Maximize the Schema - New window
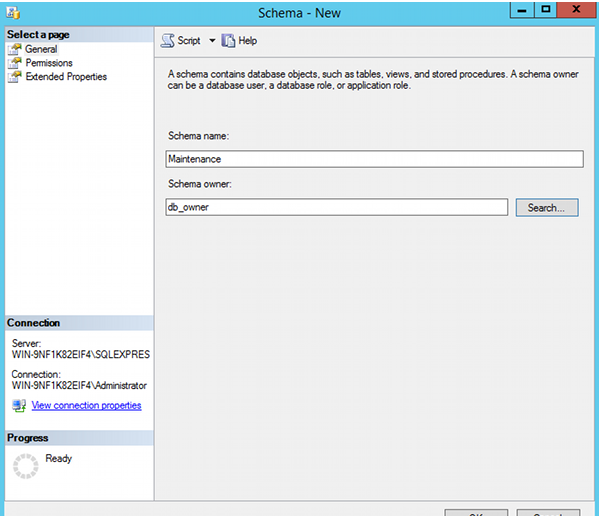 click(x=546, y=10)
